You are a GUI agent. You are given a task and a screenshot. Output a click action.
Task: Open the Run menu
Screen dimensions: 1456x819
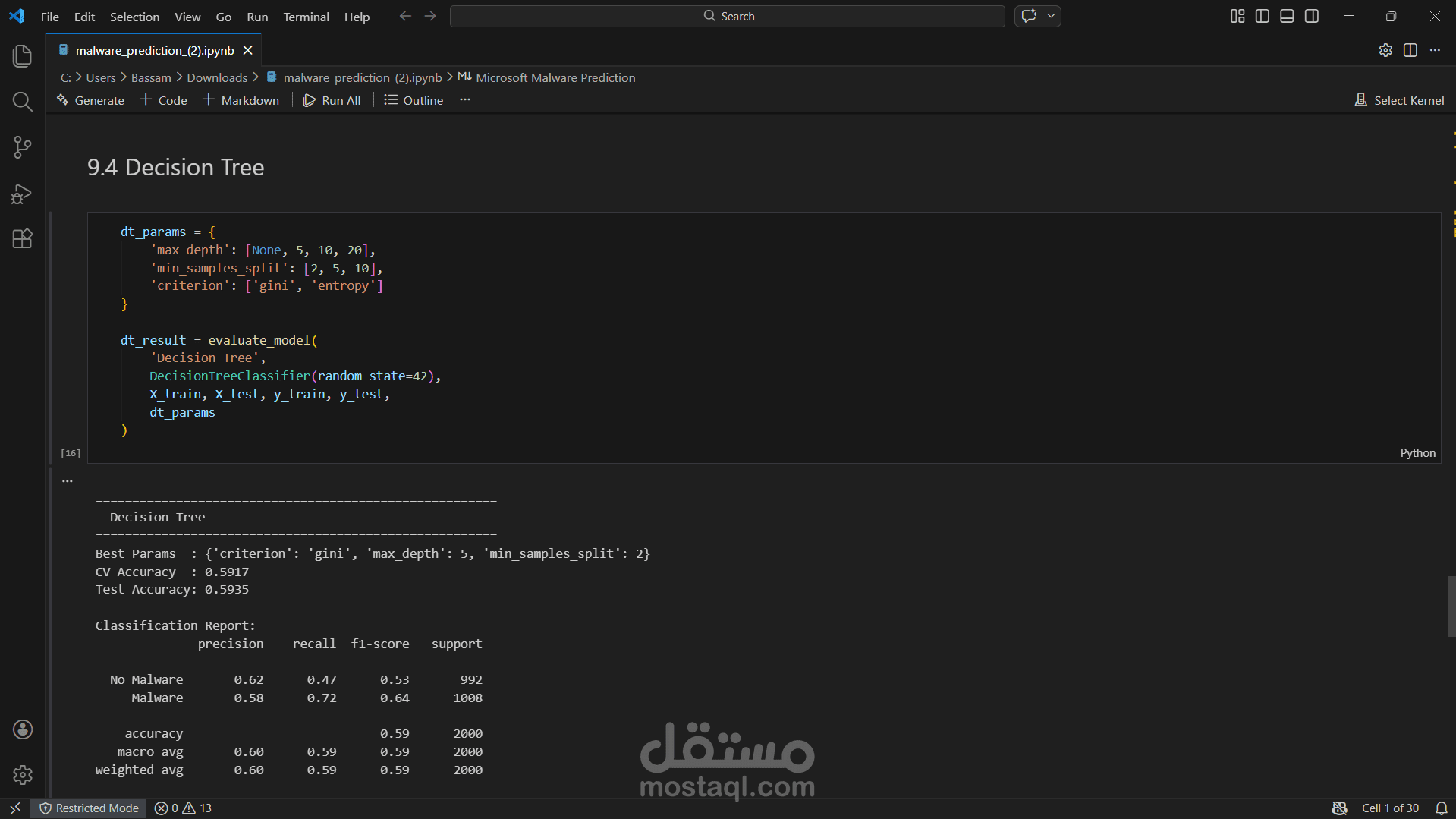(x=256, y=16)
